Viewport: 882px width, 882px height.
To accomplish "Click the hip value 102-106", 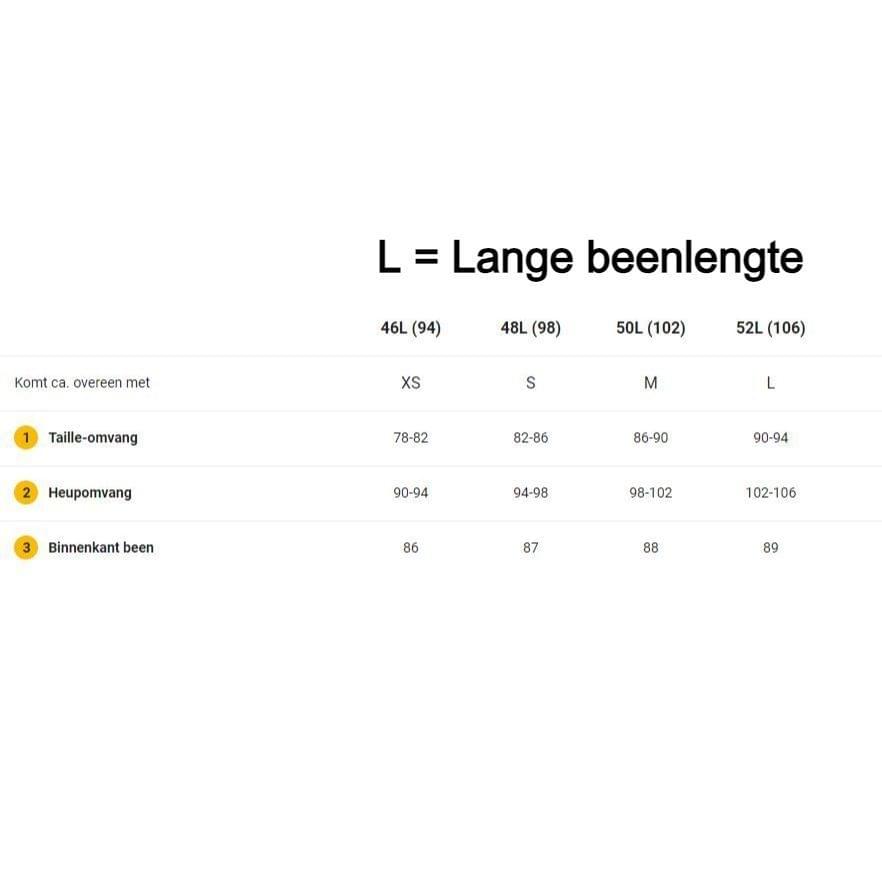I will (771, 493).
